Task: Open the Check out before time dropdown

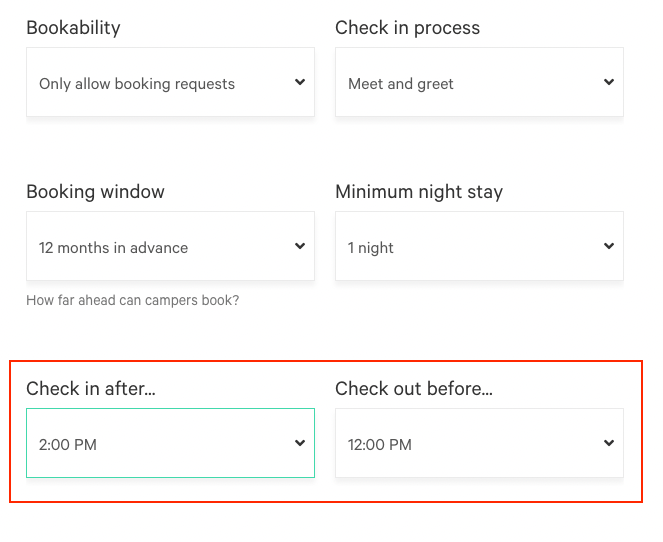Action: coord(479,443)
